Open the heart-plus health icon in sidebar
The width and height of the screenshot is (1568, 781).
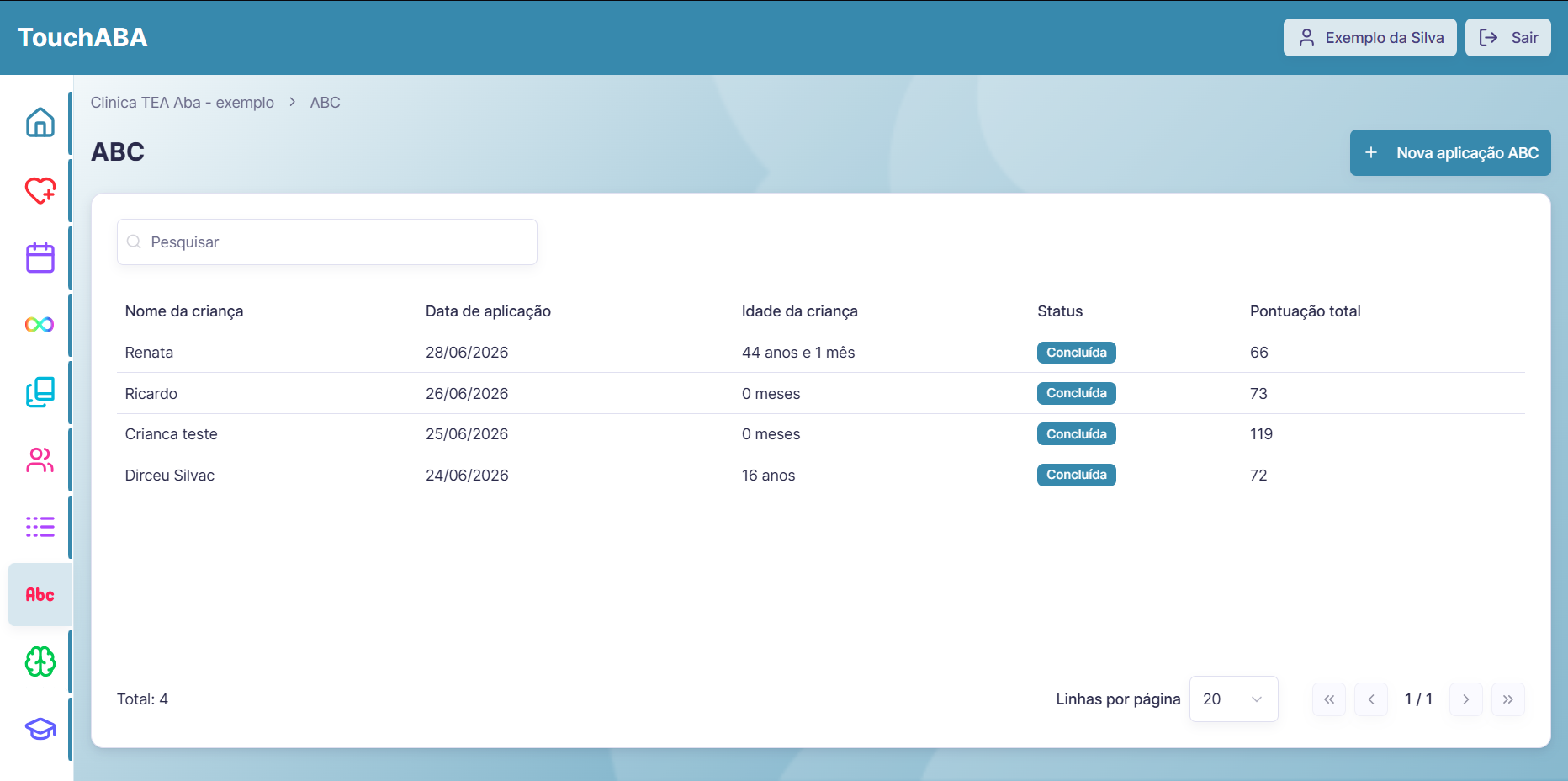(40, 190)
